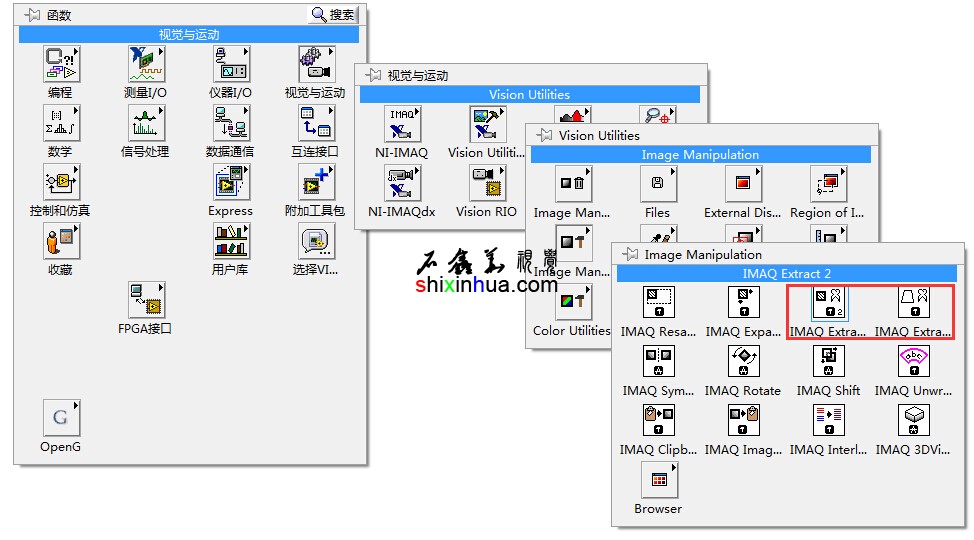Image resolution: width=974 pixels, height=540 pixels.
Task: Open the OpenG palette category
Action: pyautogui.click(x=60, y=418)
